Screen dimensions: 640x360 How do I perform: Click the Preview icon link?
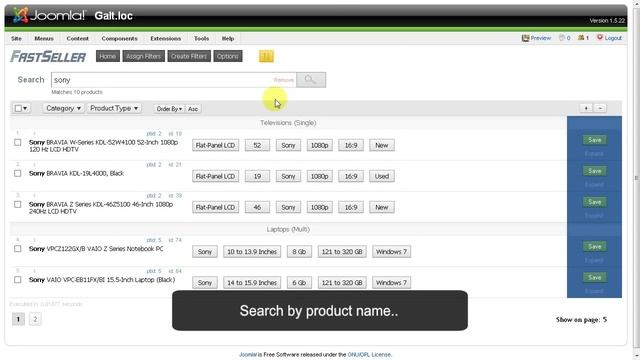pyautogui.click(x=536, y=38)
